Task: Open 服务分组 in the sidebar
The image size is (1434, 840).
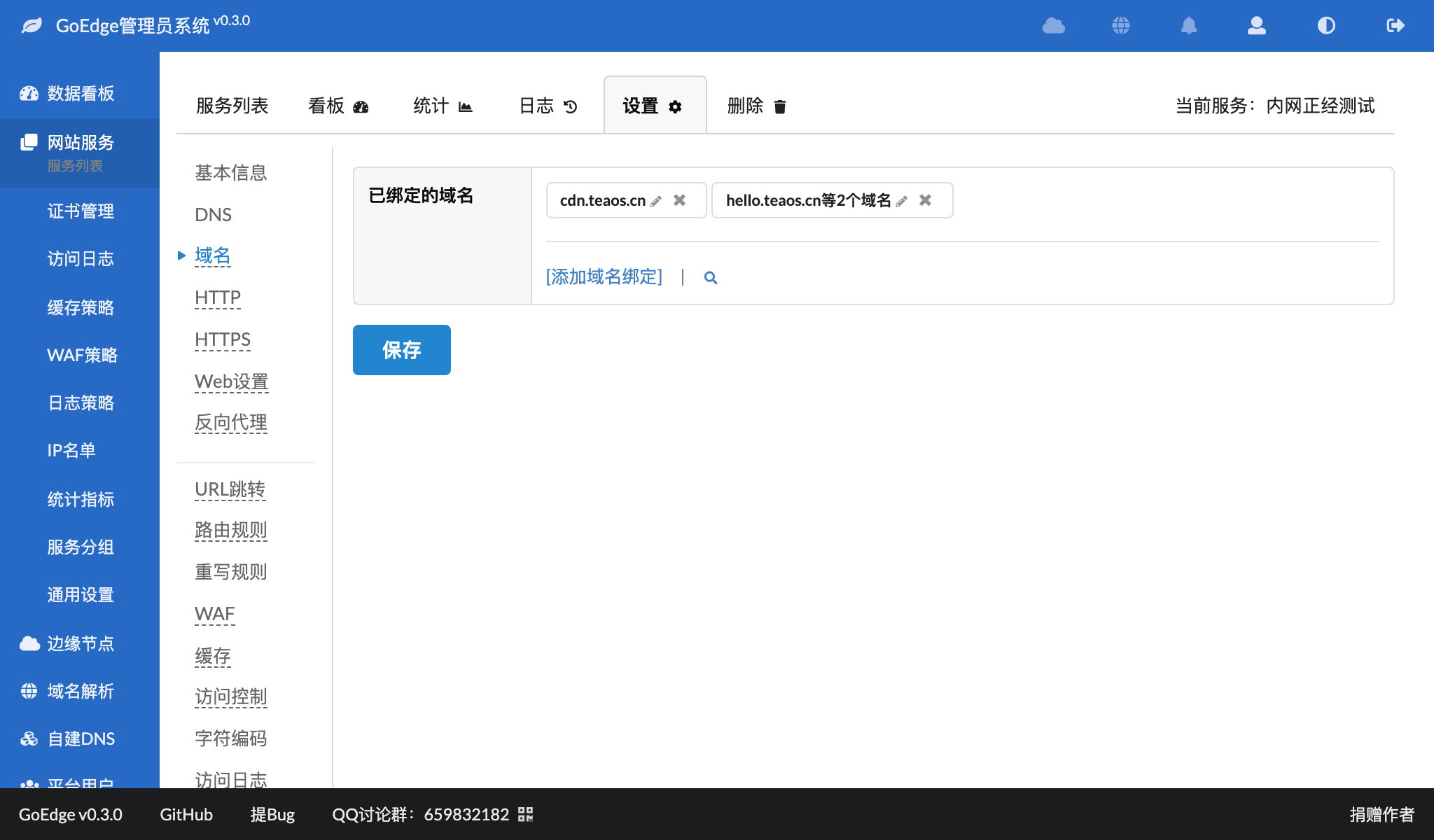Action: pos(80,547)
